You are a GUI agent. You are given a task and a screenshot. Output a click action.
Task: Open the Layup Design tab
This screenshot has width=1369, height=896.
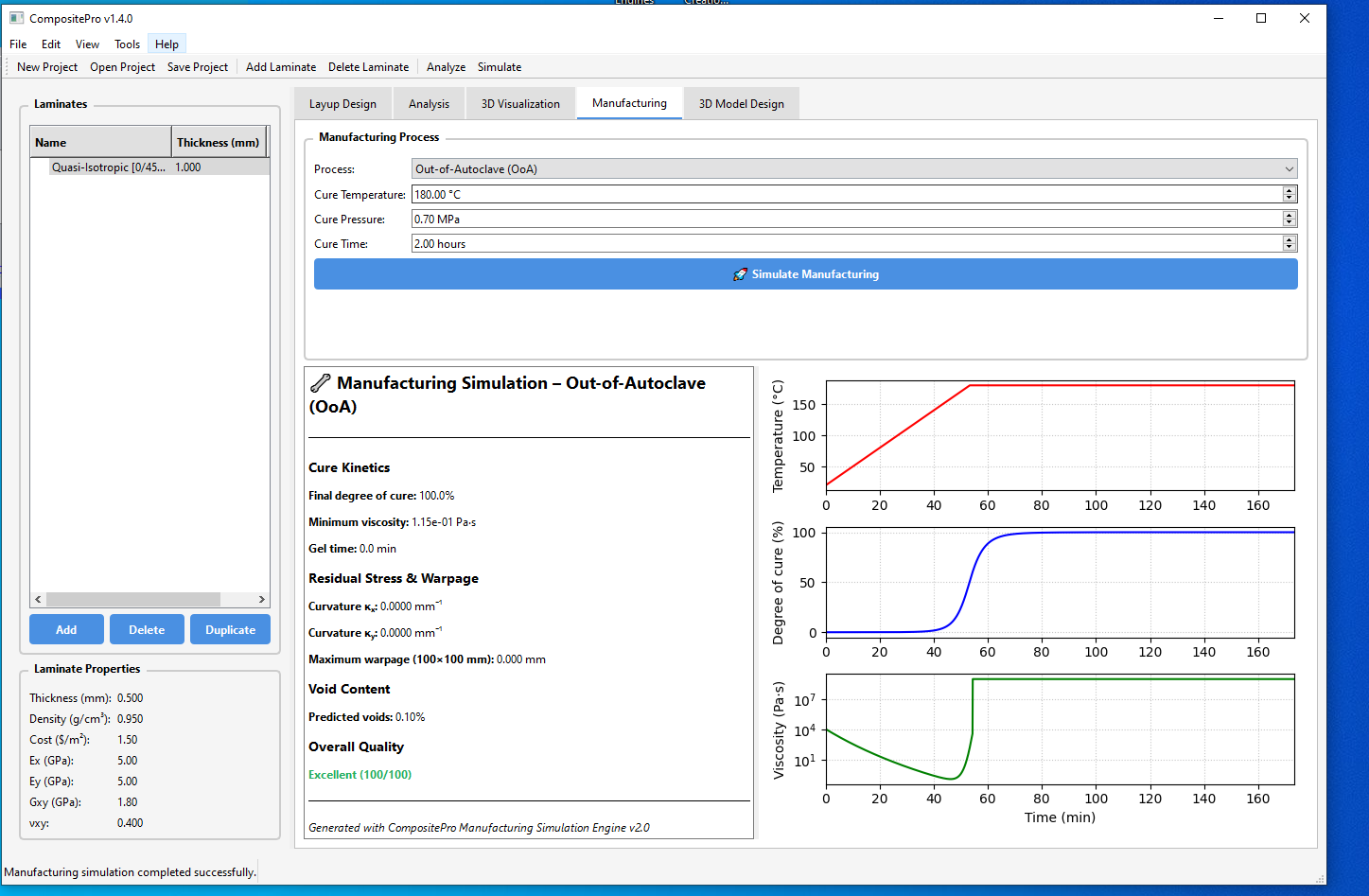pyautogui.click(x=342, y=104)
